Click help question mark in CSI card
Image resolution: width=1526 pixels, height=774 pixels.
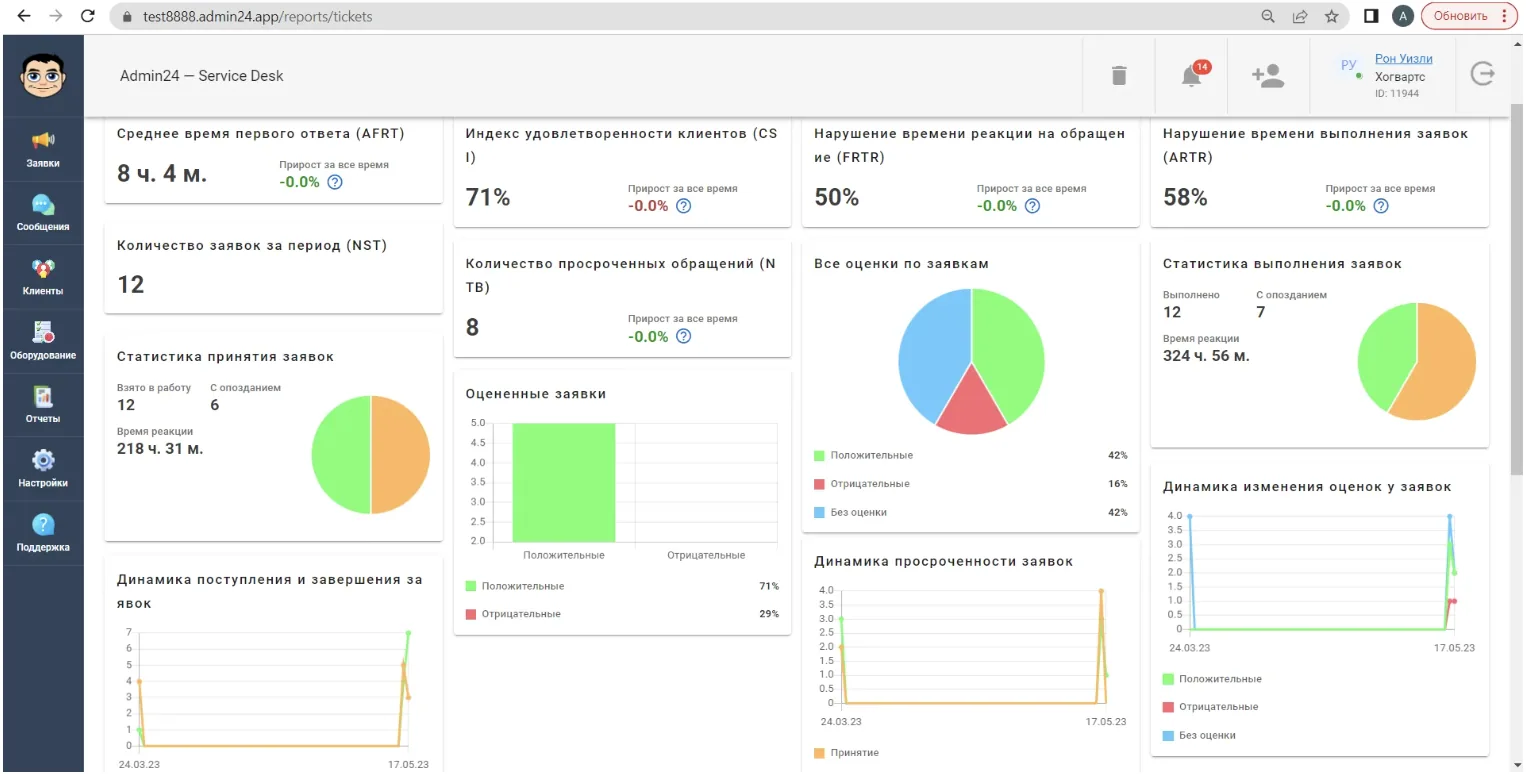tap(683, 206)
